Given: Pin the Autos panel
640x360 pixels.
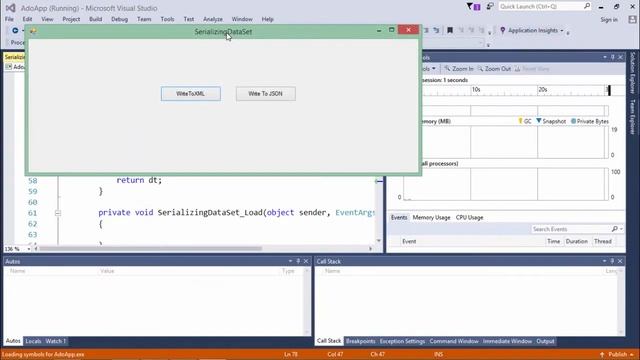Looking at the screenshot, I should click(x=298, y=261).
